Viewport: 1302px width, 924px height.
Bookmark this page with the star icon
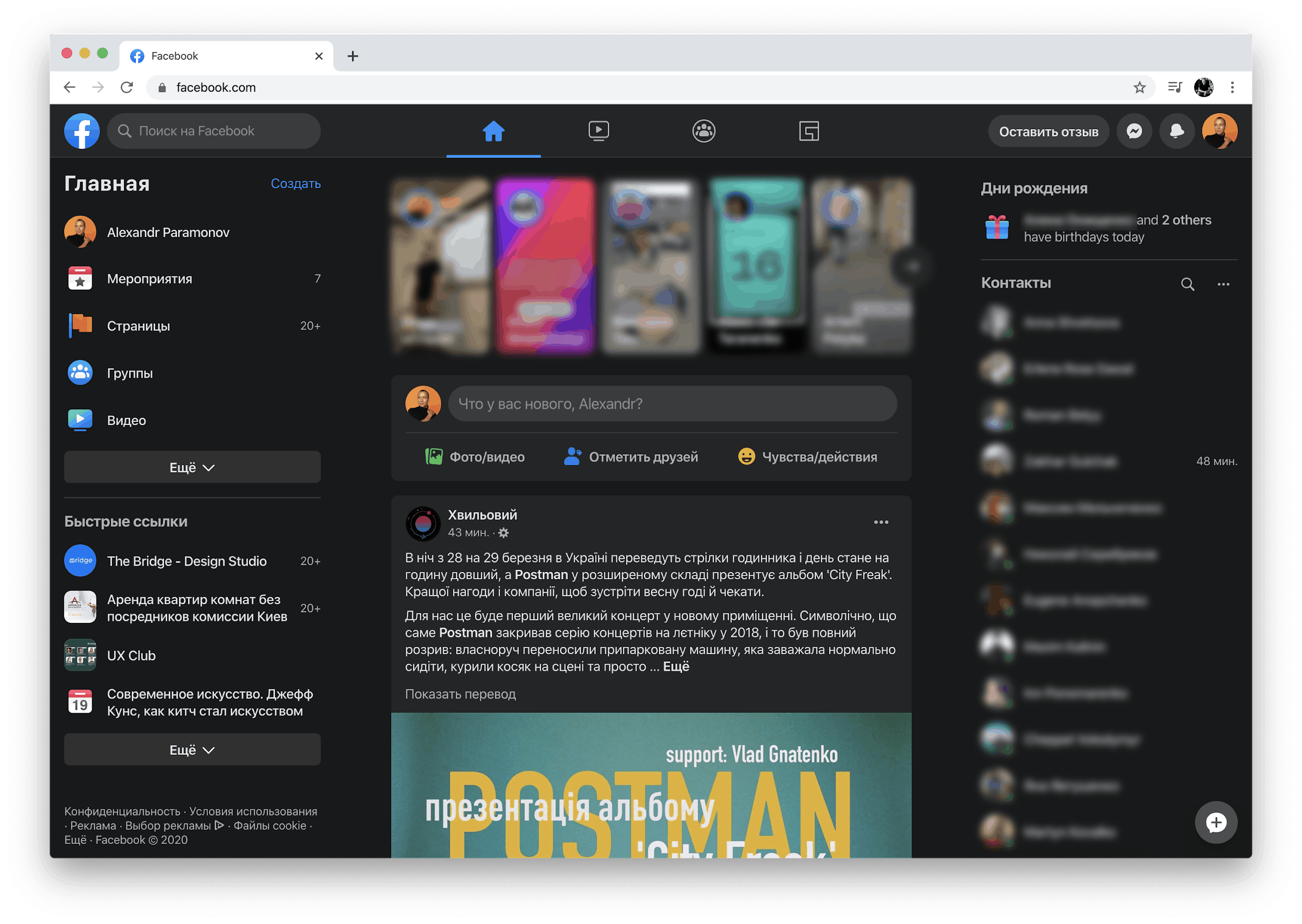coord(1140,87)
